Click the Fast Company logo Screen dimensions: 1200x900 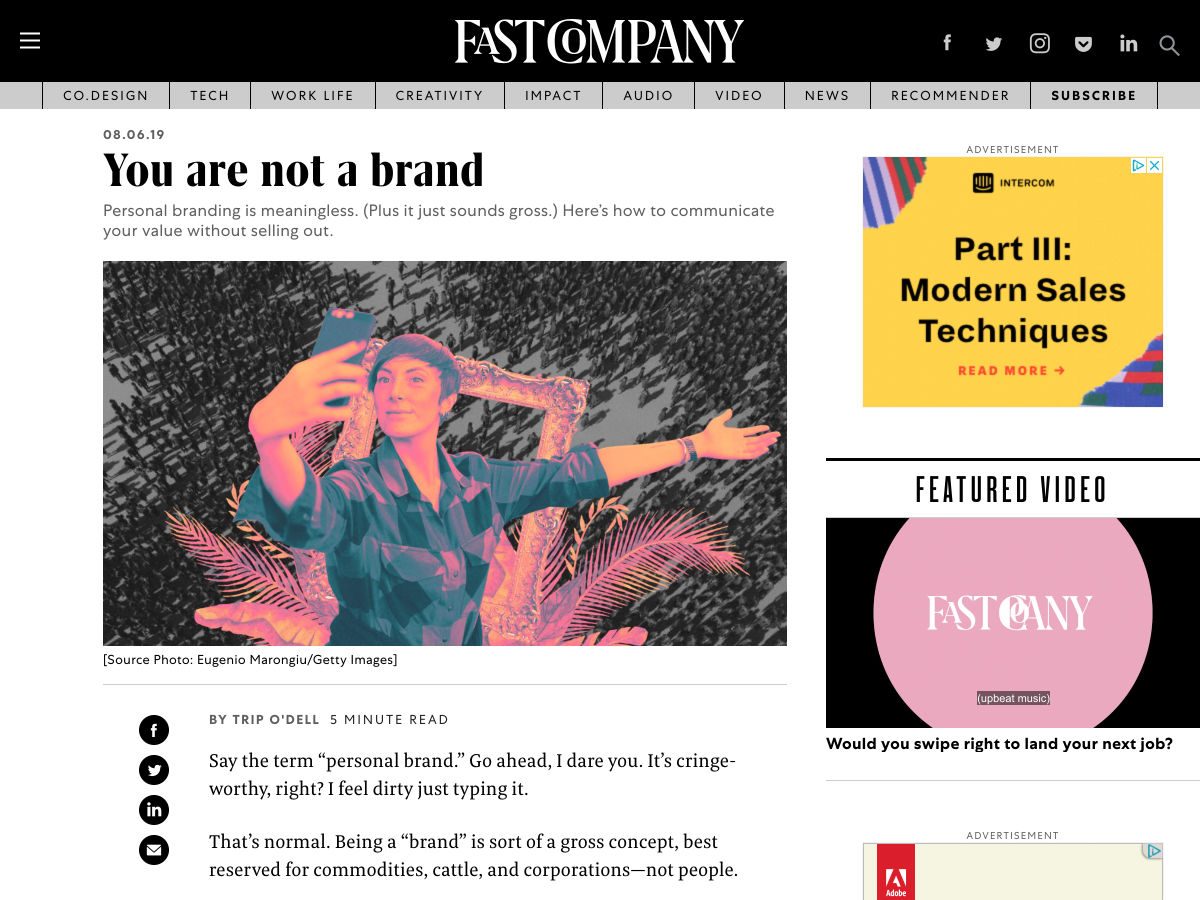[599, 41]
